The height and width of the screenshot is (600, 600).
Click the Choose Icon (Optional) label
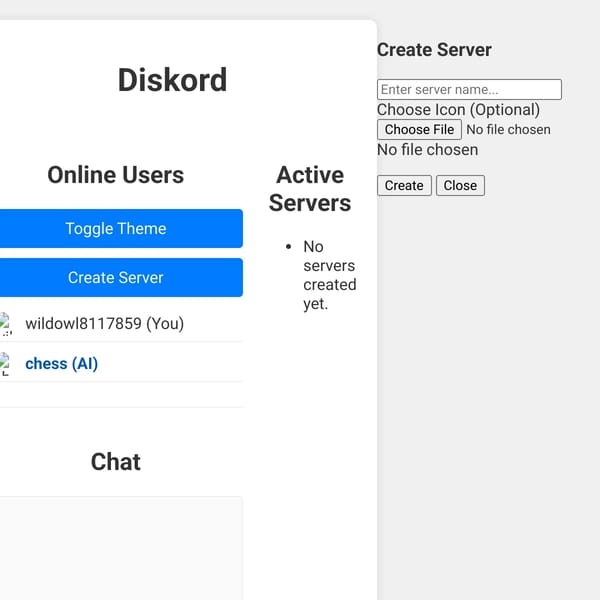458,110
